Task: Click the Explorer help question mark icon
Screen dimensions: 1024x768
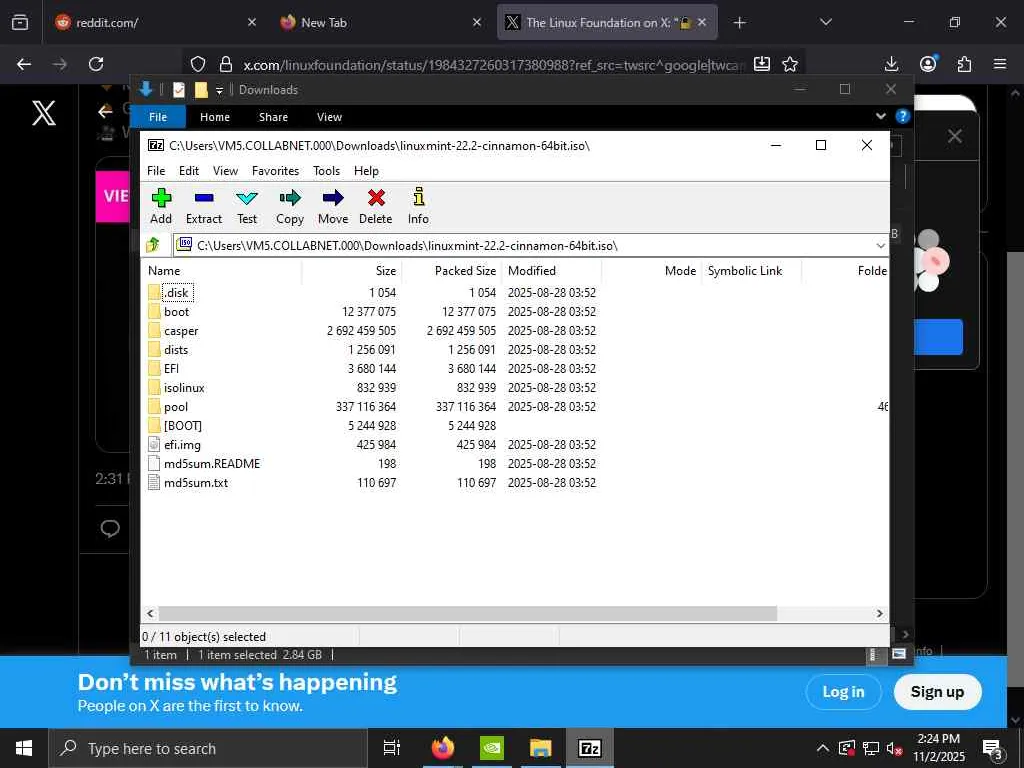Action: [903, 116]
